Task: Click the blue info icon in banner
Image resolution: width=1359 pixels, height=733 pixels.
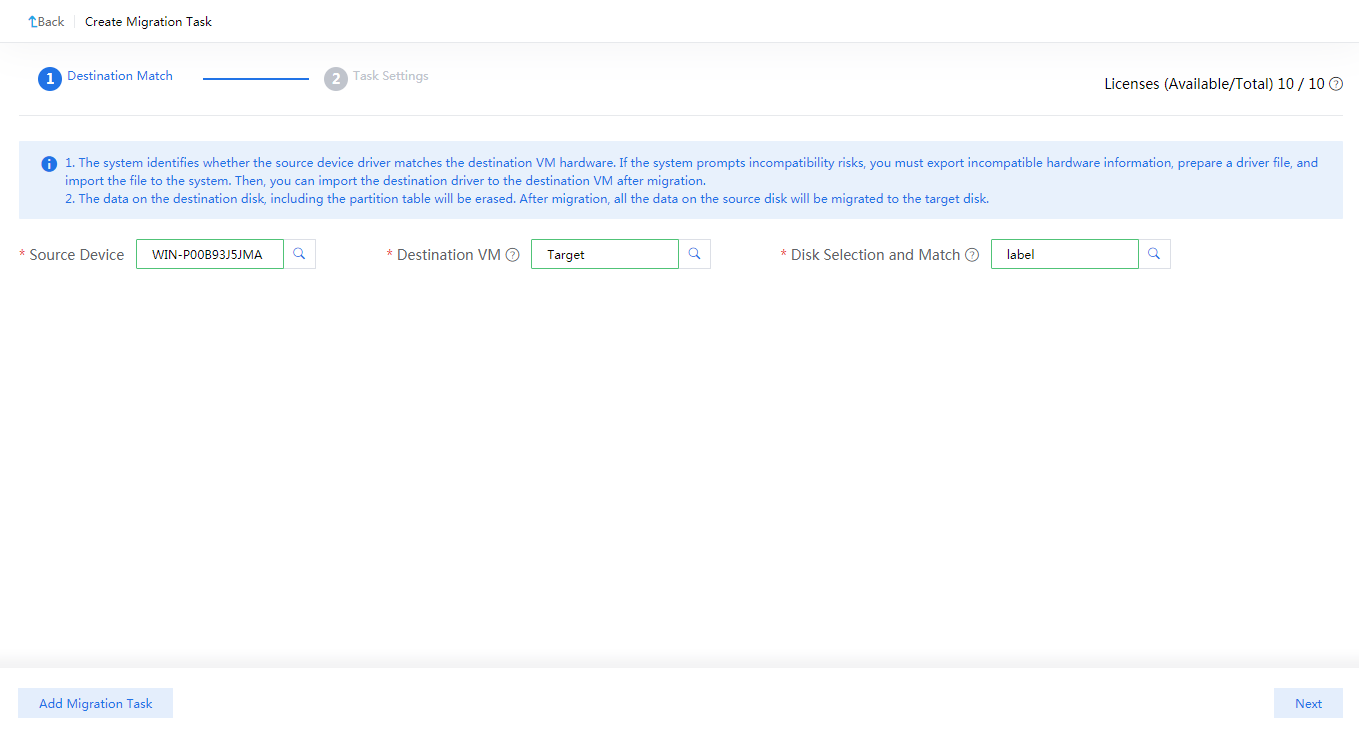Action: [49, 164]
